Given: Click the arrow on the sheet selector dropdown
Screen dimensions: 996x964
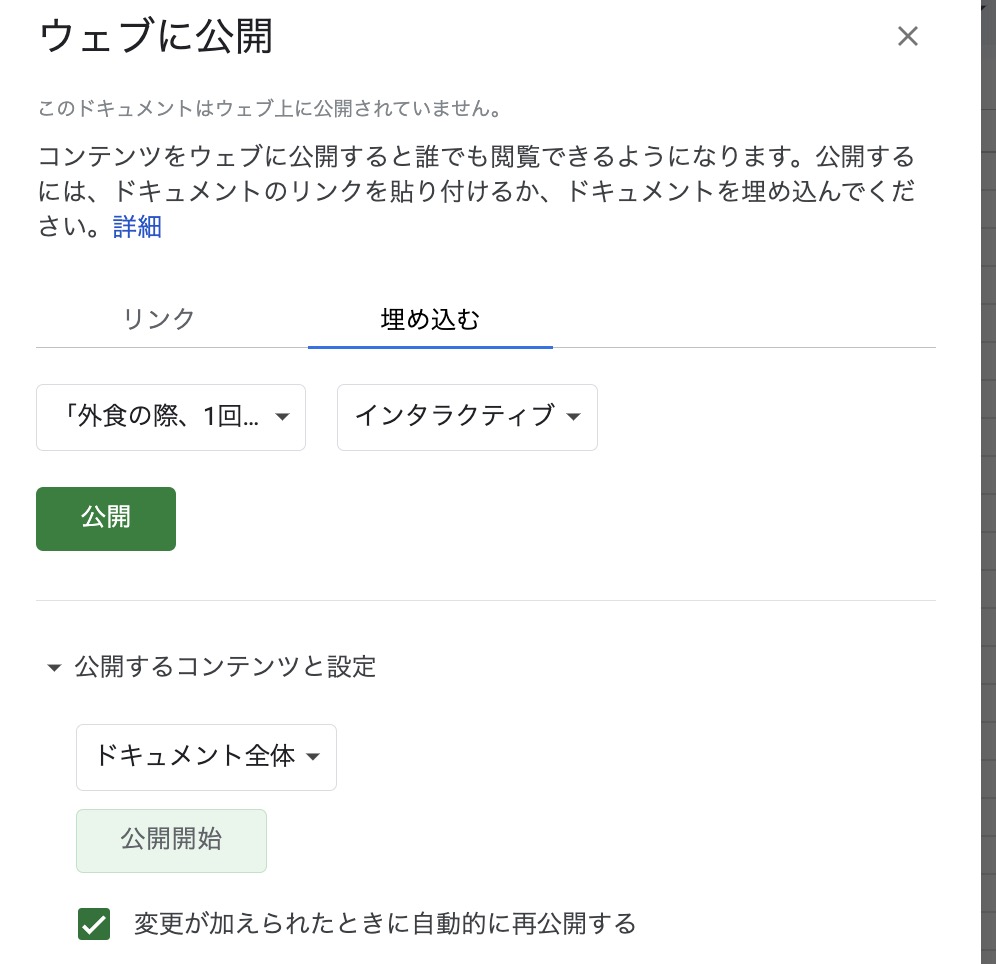Looking at the screenshot, I should 282,417.
